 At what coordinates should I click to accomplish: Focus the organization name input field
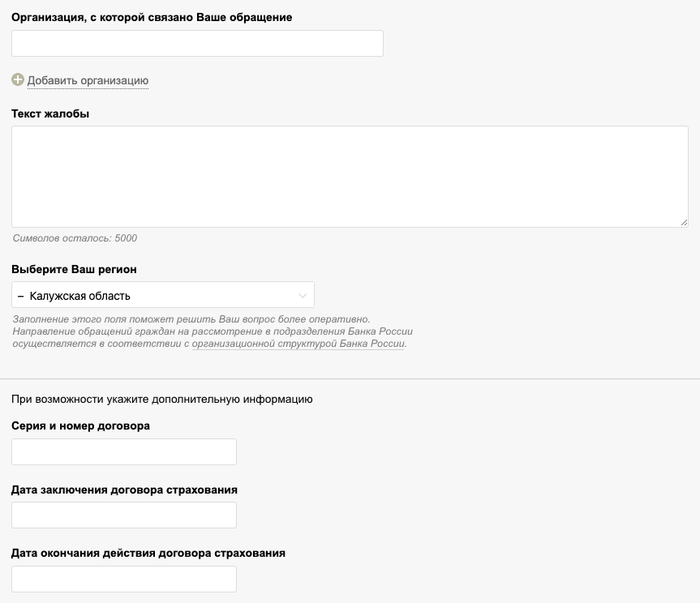click(x=197, y=43)
